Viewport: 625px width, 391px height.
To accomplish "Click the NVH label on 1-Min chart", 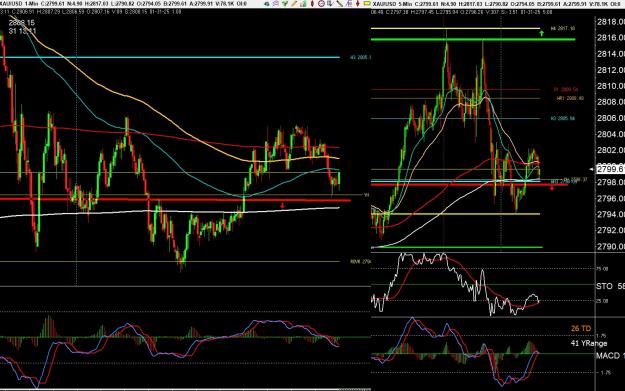I will (361, 262).
